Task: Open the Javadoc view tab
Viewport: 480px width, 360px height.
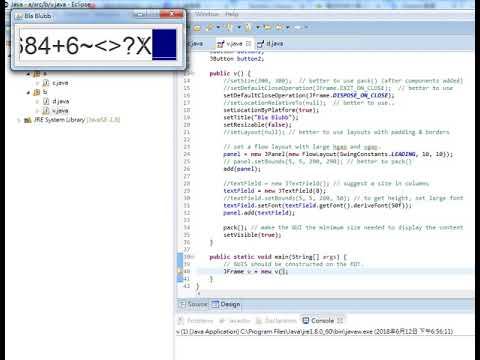Action: 235,321
